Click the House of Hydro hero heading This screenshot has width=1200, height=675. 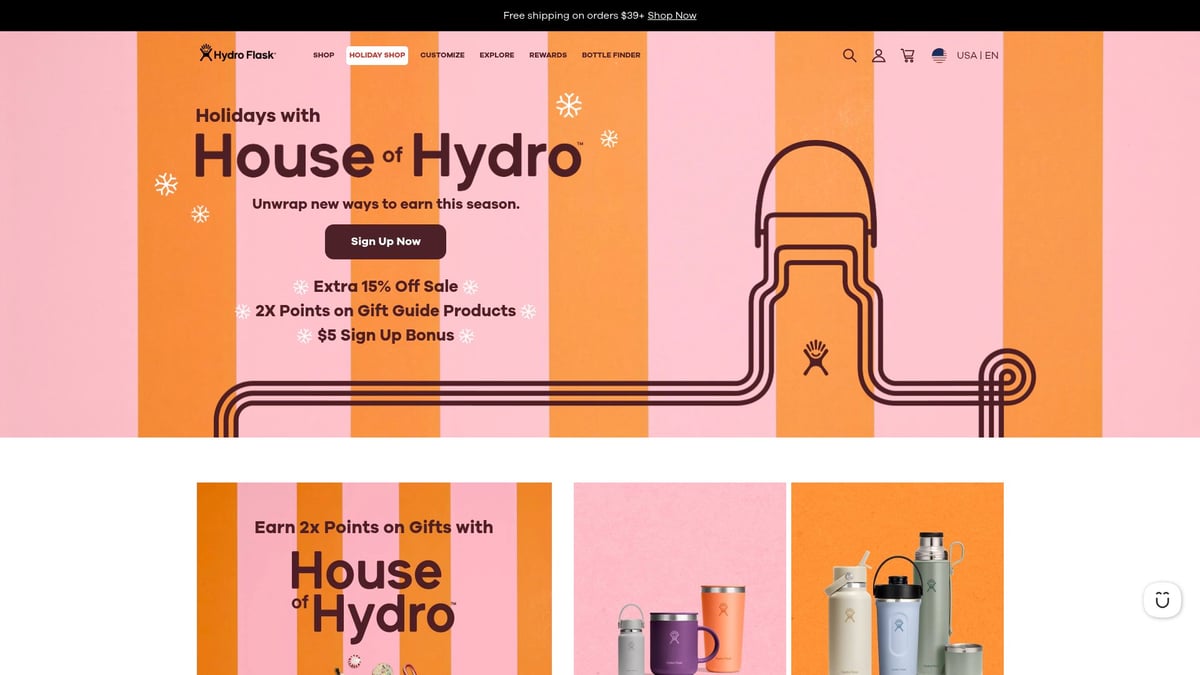387,156
